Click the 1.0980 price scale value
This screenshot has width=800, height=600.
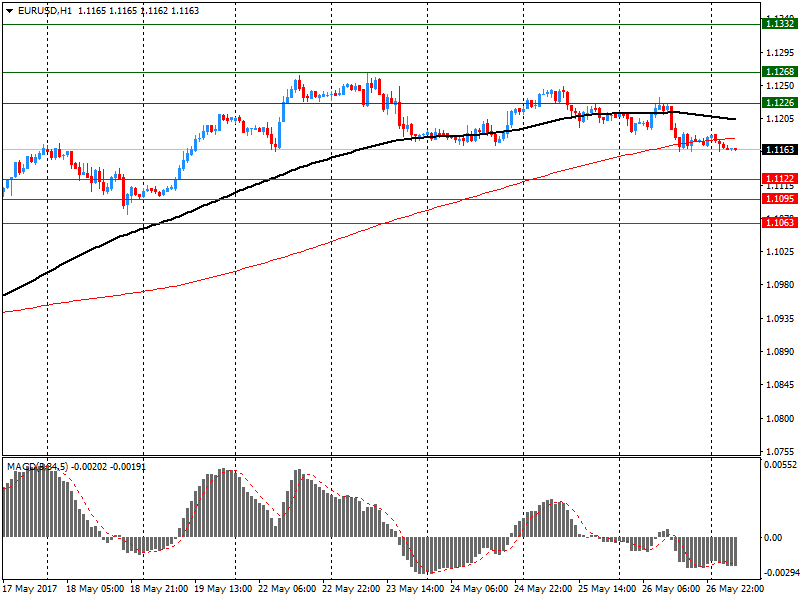point(781,285)
